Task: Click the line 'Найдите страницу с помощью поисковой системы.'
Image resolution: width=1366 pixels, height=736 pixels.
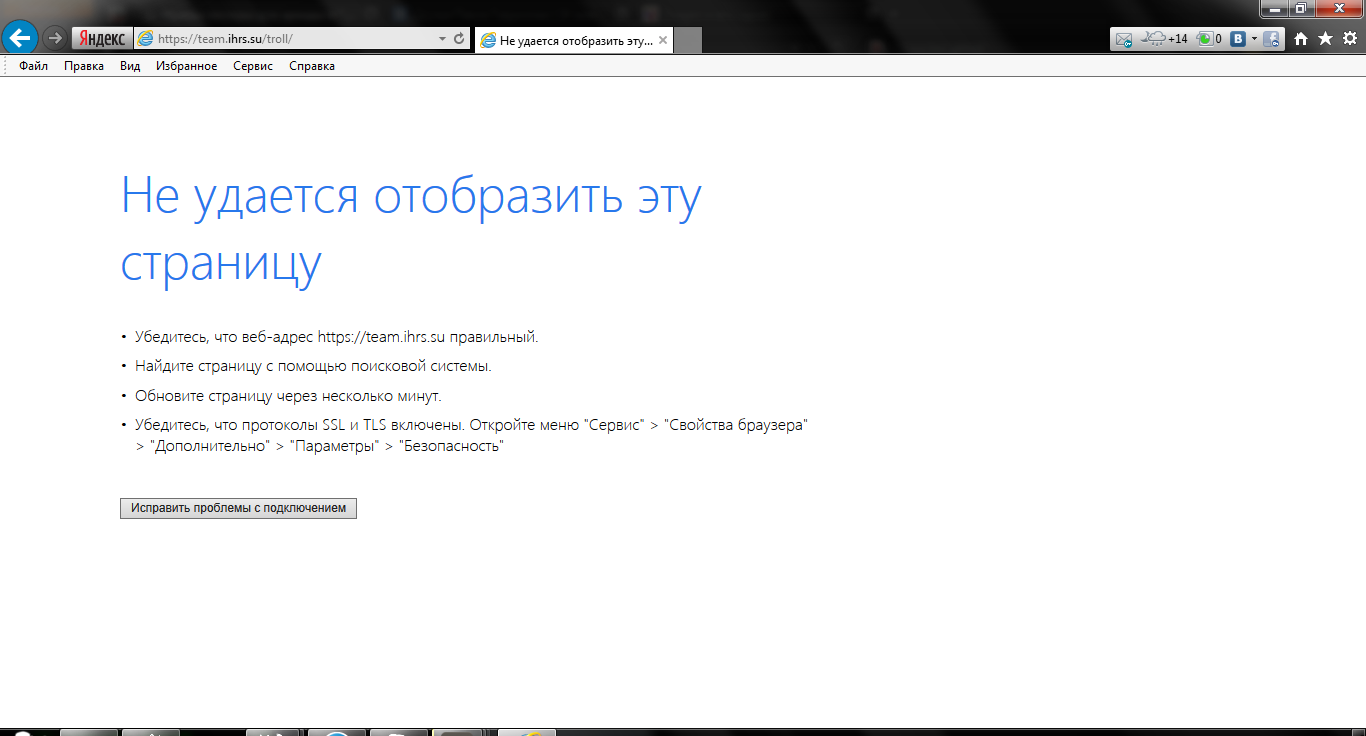Action: coord(313,366)
